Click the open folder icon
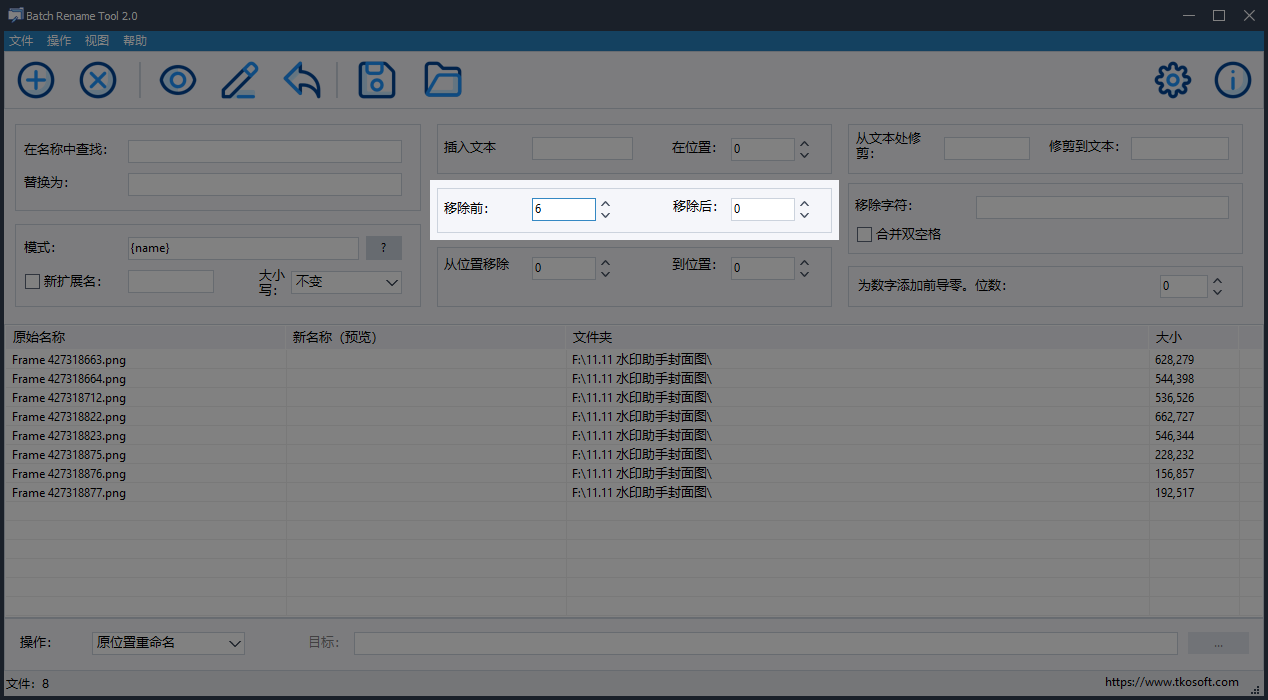 click(x=443, y=80)
